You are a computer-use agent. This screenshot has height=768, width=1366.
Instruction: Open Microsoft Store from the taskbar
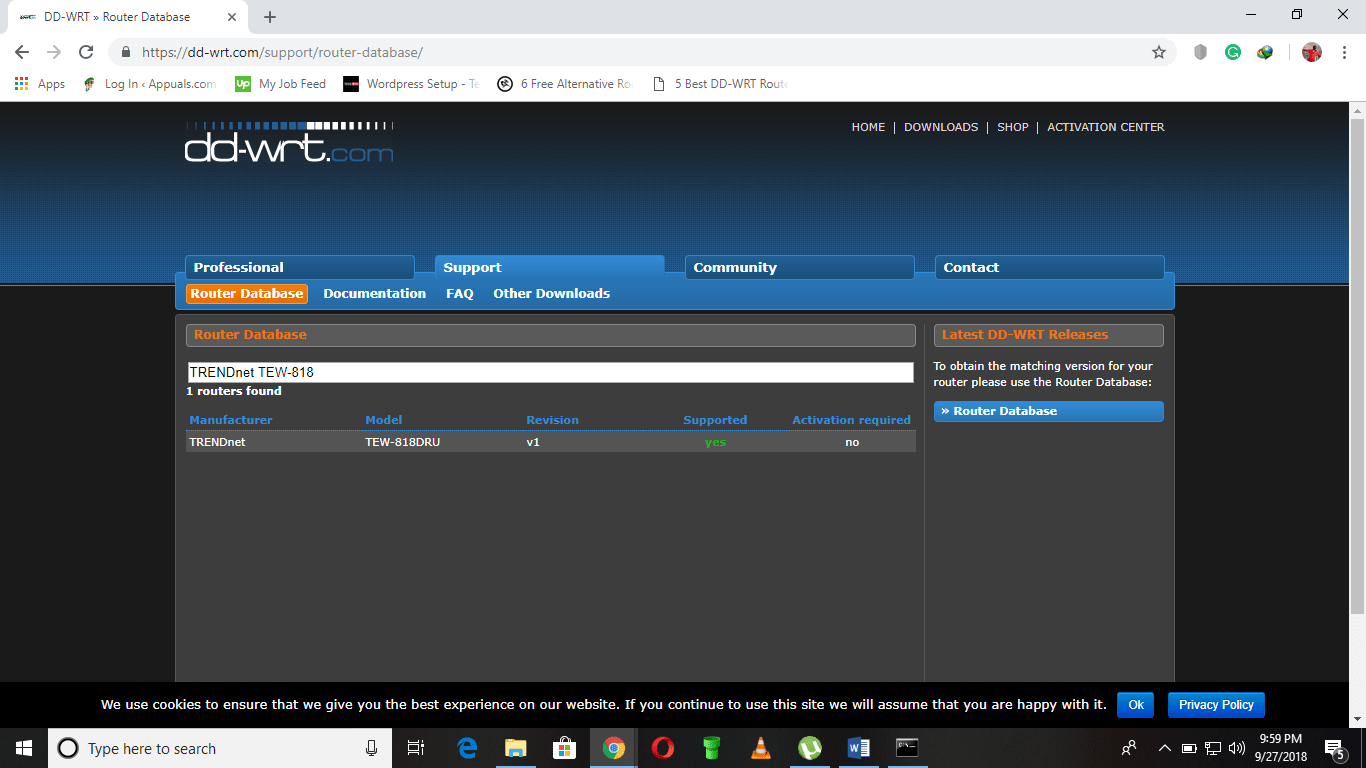click(x=564, y=748)
